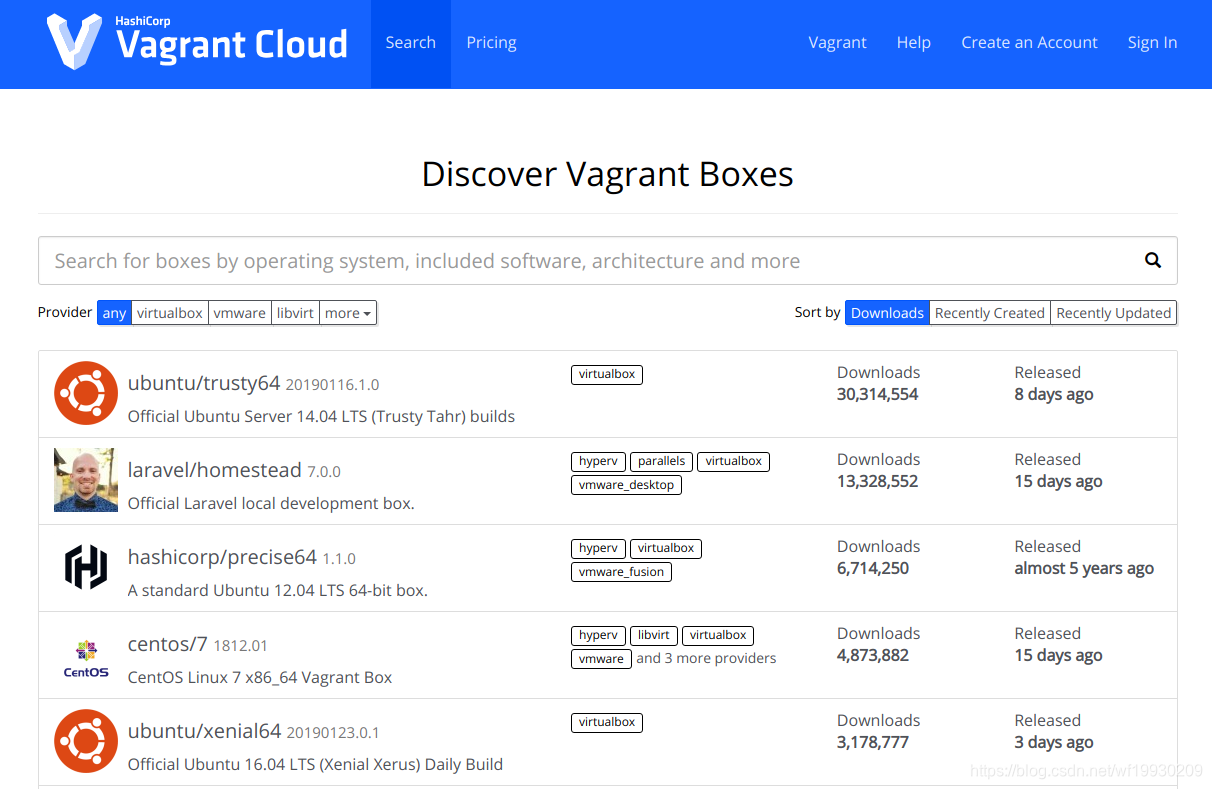Click Create an Account
Viewport: 1212px width, 789px height.
click(1029, 43)
